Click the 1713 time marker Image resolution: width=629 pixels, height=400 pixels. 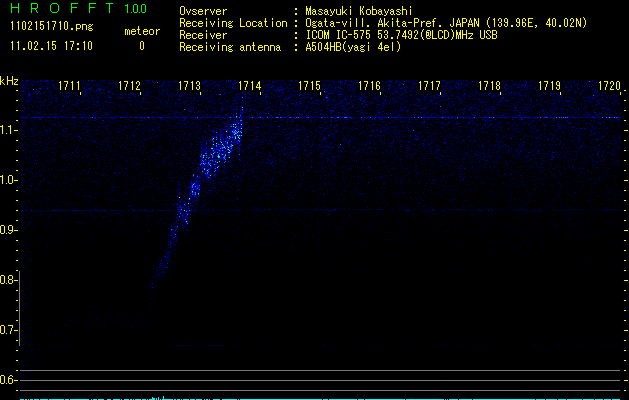click(190, 87)
